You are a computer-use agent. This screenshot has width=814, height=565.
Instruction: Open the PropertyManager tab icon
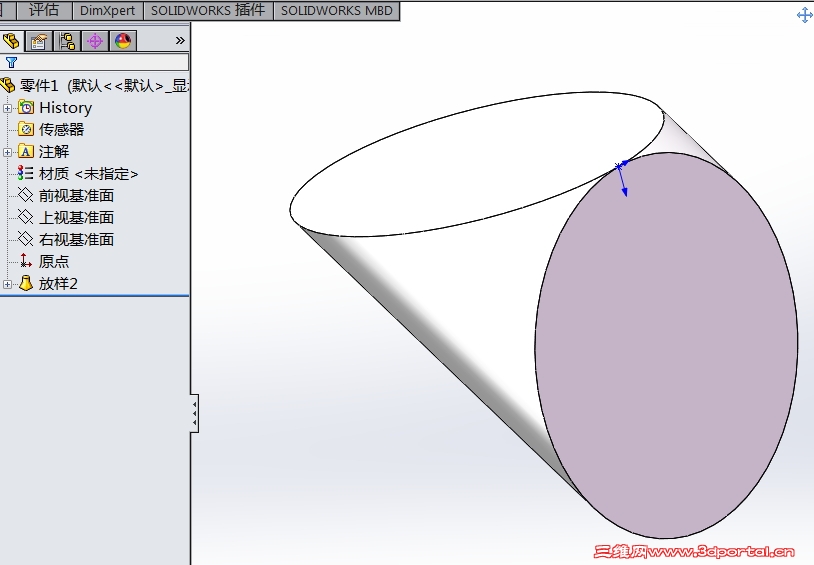(x=38, y=41)
